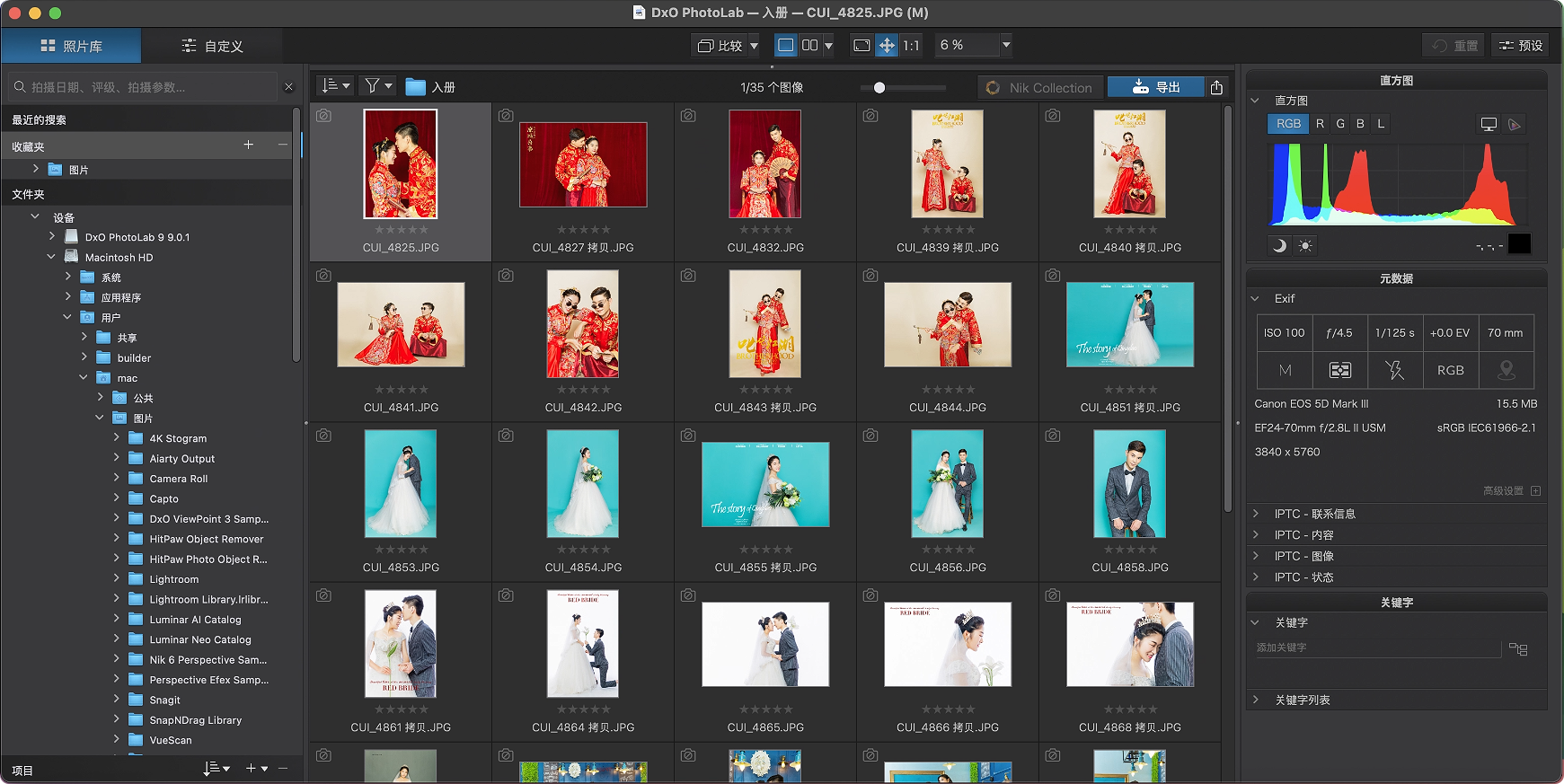Select the DxO PhotoLab 9 9.0.1 device
The height and width of the screenshot is (784, 1564).
click(137, 237)
